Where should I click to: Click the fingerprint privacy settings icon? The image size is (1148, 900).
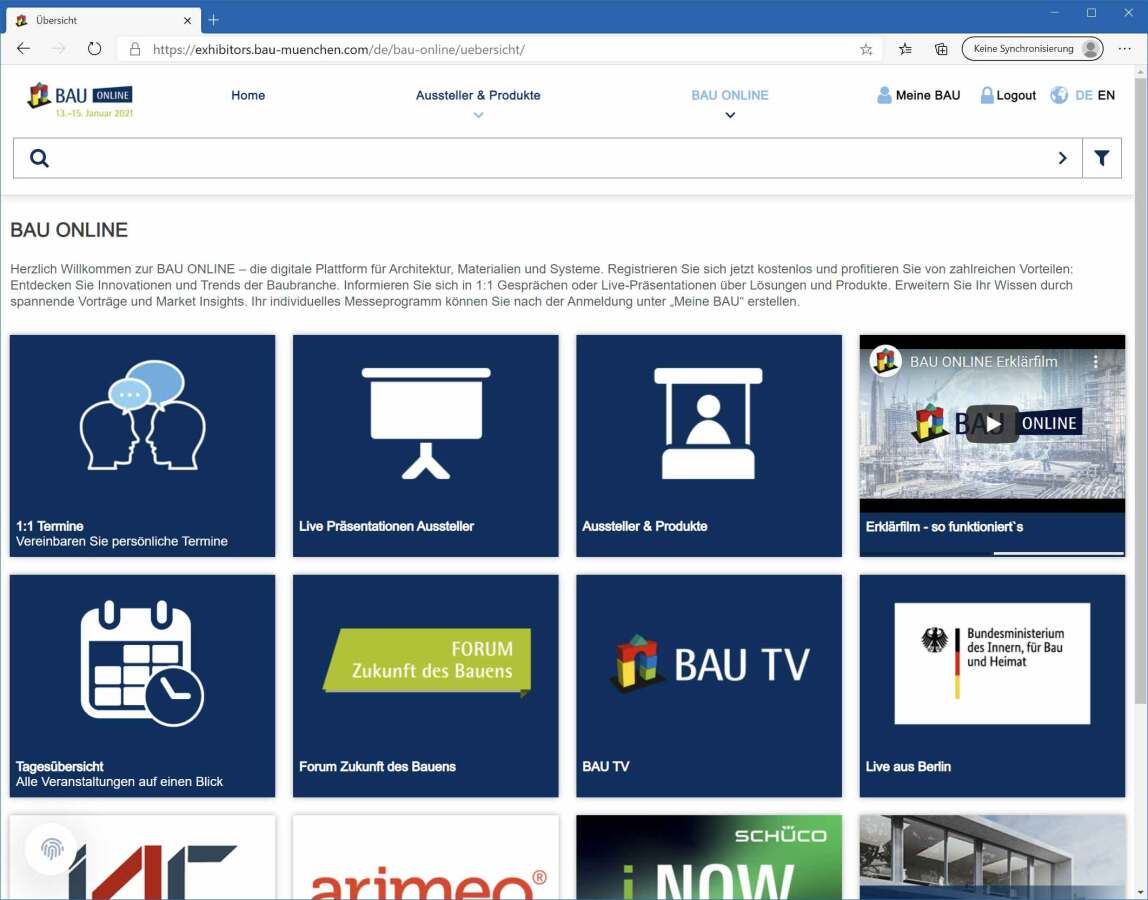tap(51, 849)
